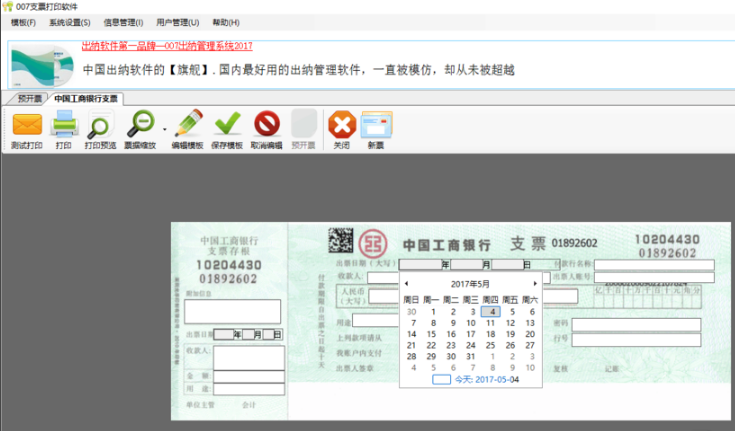735x431 pixels.
Task: Select day 24 in the calendar
Action: tap(471, 345)
